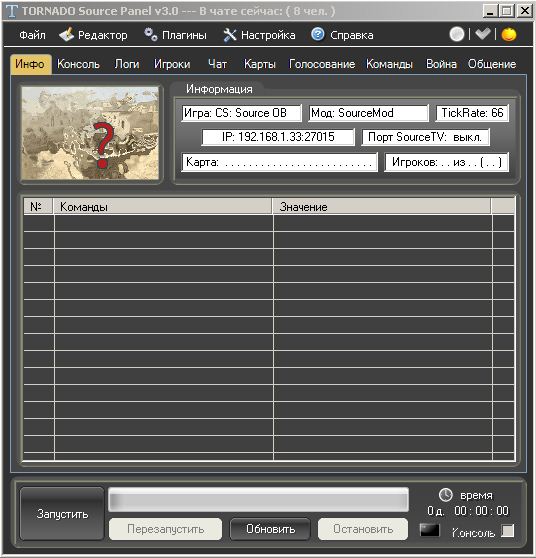Click the Обновить button
The height and width of the screenshot is (558, 536).
point(270,529)
